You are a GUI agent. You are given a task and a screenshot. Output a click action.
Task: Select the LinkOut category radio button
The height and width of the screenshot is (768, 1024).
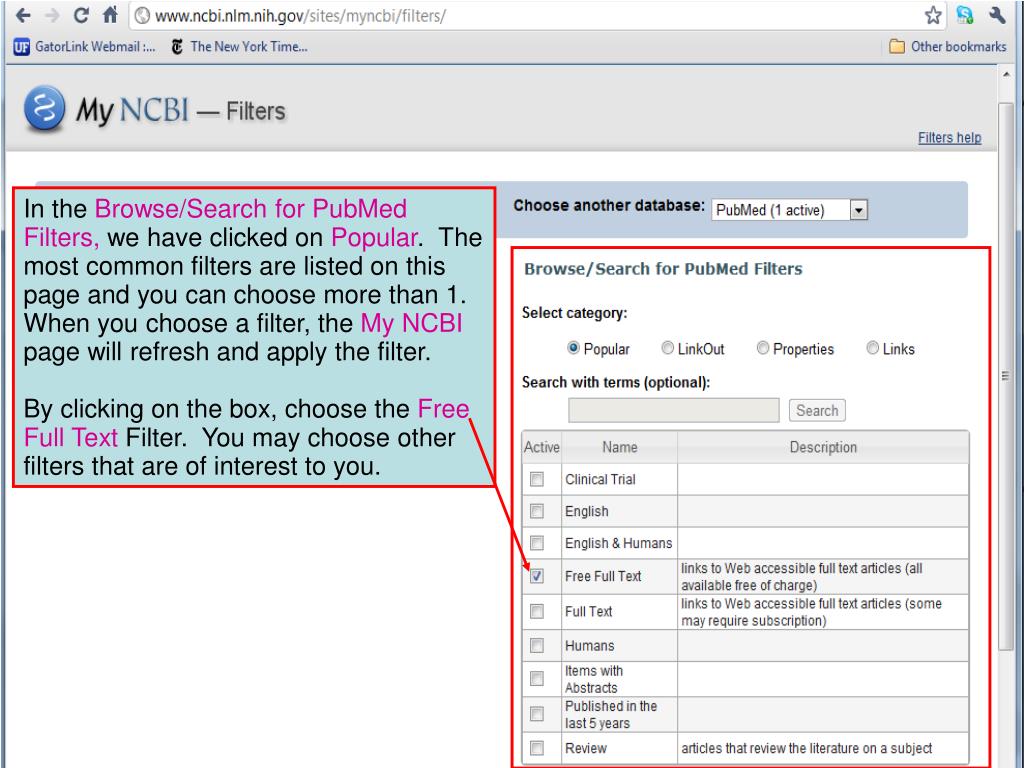[x=667, y=348]
